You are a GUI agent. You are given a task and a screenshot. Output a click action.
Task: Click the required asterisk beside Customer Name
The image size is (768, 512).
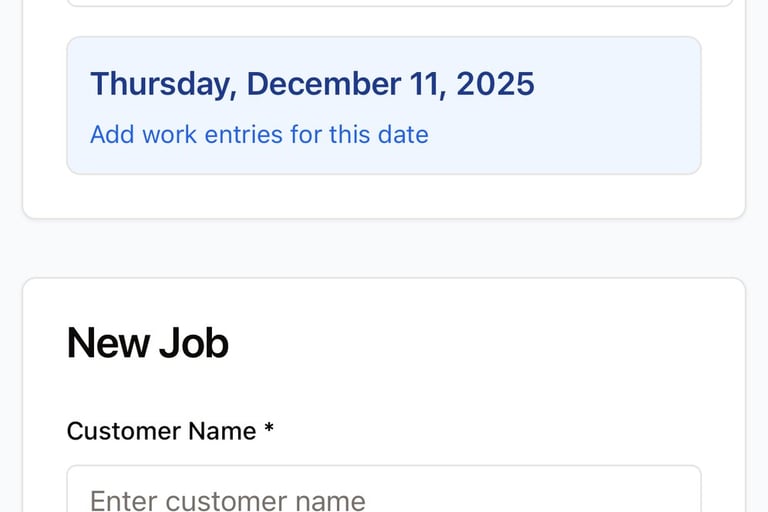[x=269, y=431]
